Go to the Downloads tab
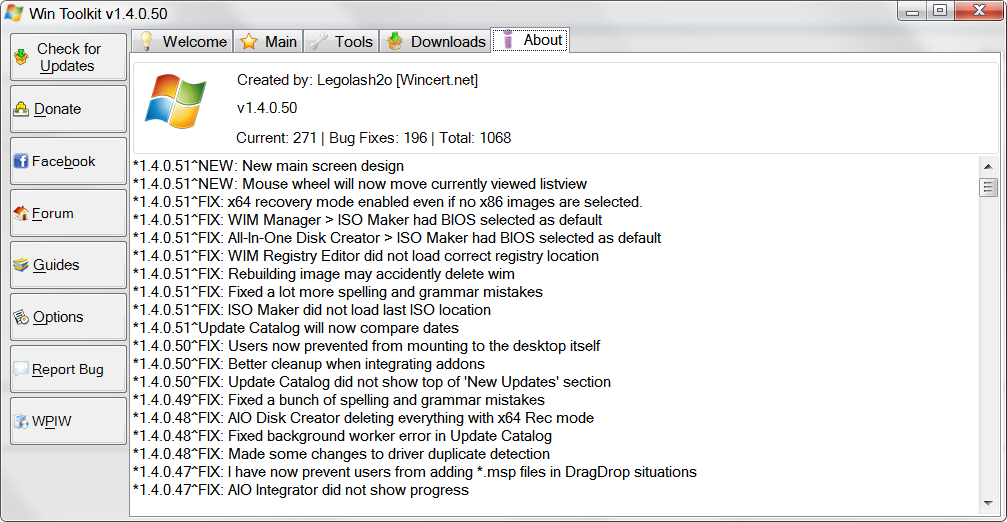1007x522 pixels. pos(437,41)
